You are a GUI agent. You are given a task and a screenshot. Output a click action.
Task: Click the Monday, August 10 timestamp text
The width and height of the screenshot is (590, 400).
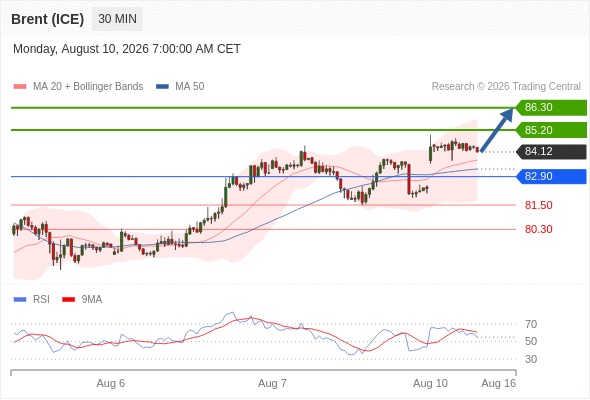click(127, 49)
